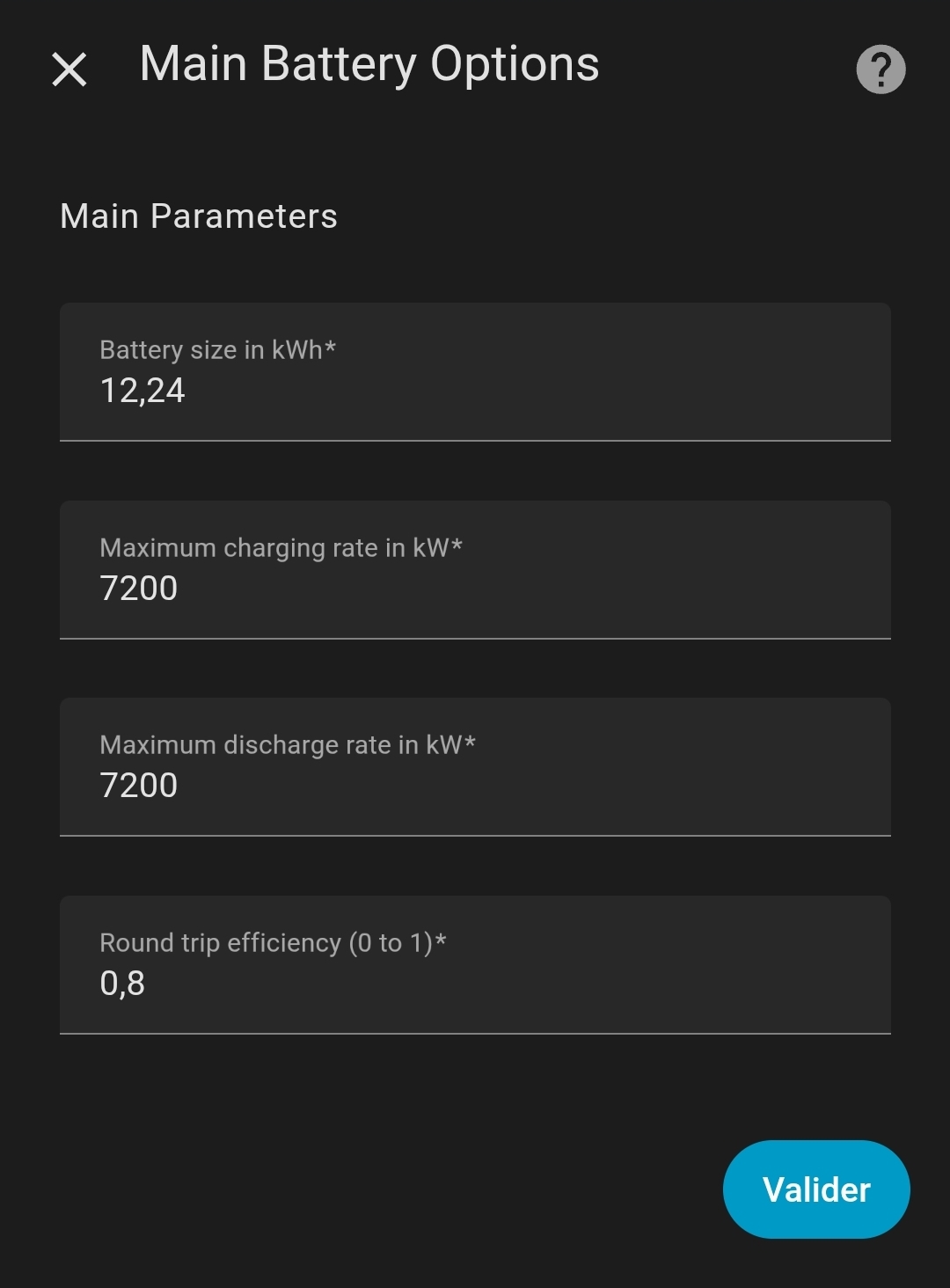The width and height of the screenshot is (950, 1288).
Task: Click the "Maximum discharge rate in kW" label
Action: 281,745
